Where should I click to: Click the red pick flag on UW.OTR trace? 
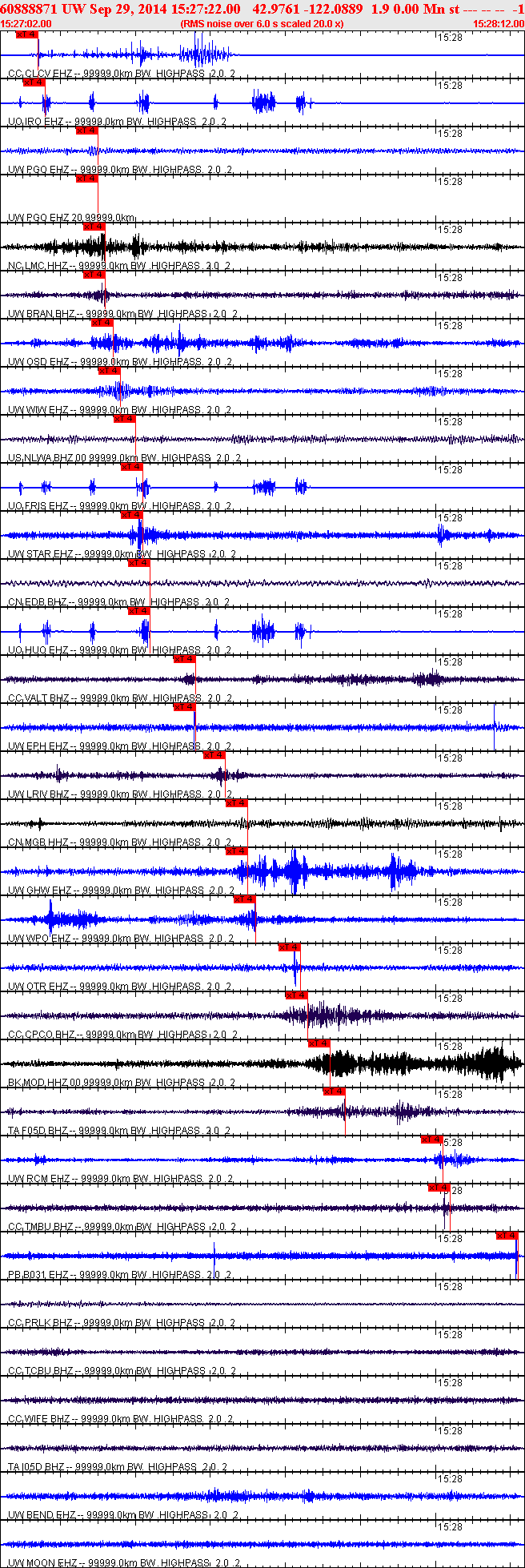pyautogui.click(x=290, y=947)
